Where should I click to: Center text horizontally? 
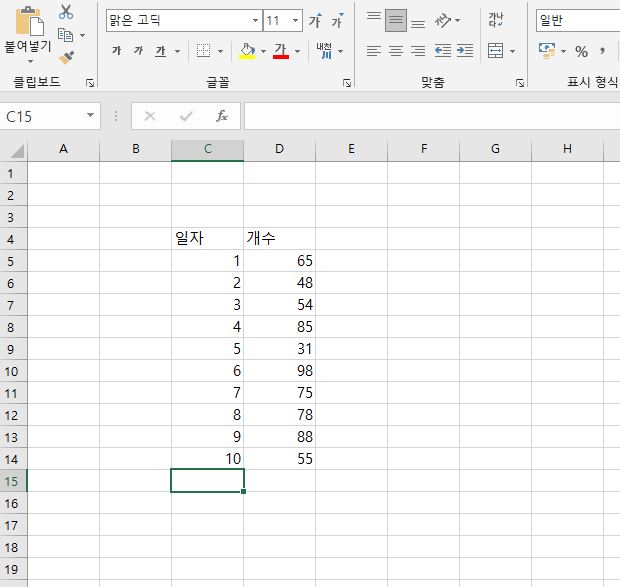[x=396, y=51]
